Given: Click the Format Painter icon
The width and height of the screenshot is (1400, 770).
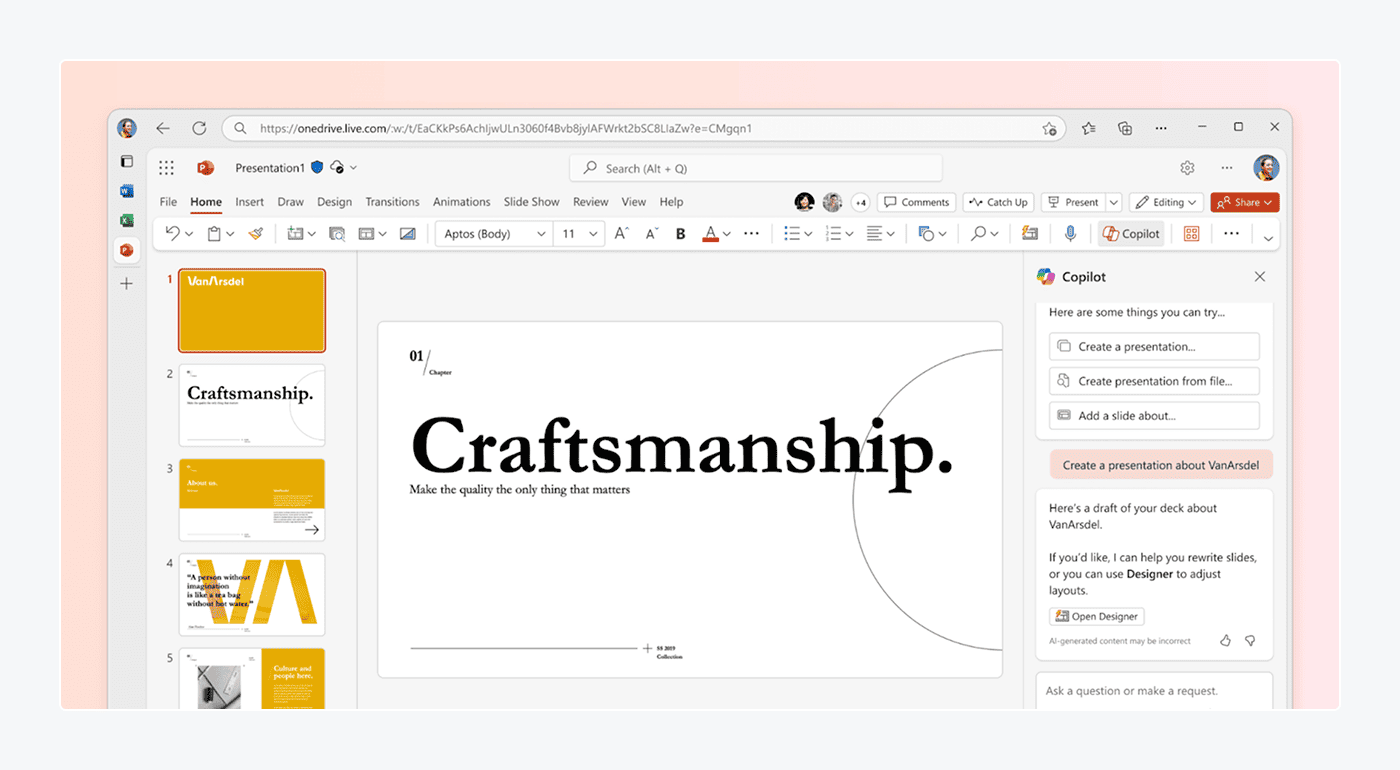Looking at the screenshot, I should [256, 234].
